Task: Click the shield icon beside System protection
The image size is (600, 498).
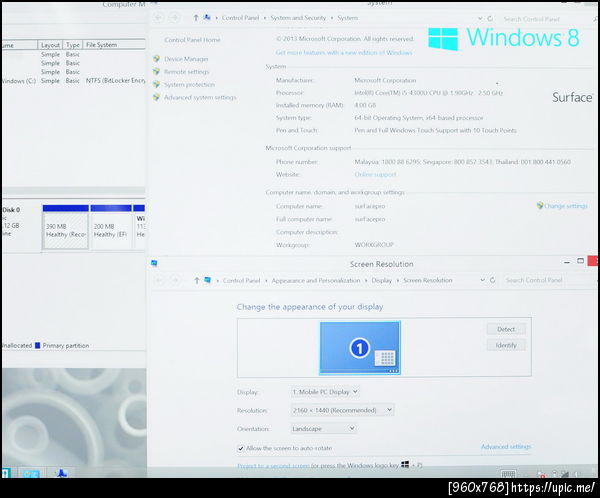Action: 156,84
